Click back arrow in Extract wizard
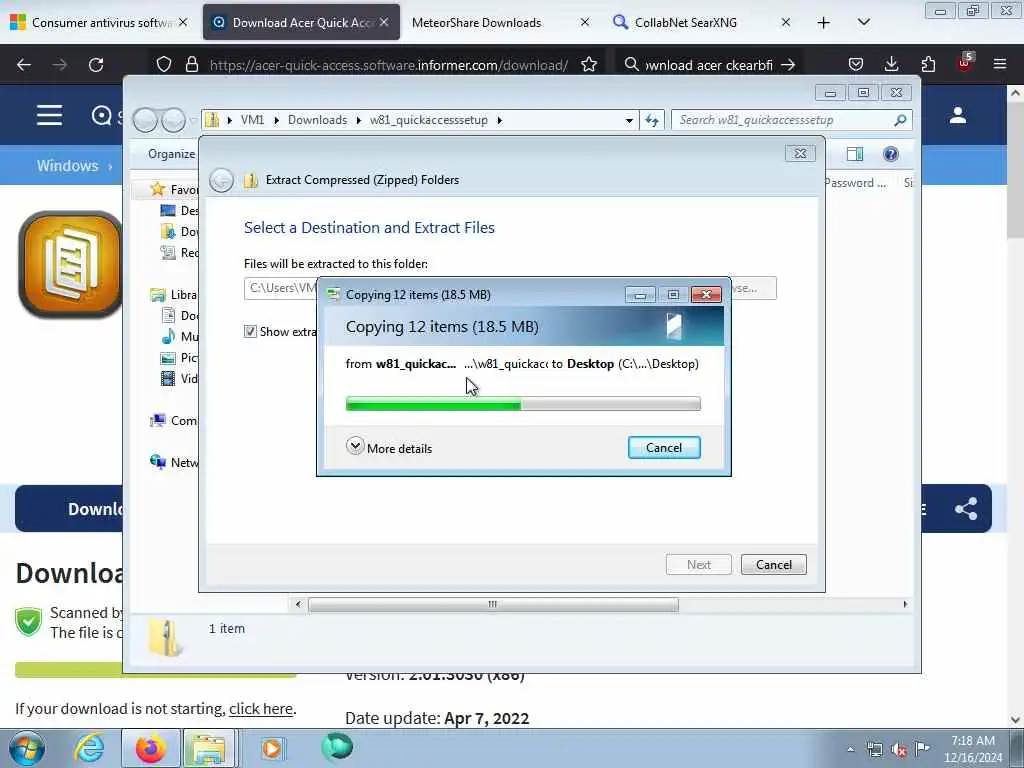 point(221,180)
